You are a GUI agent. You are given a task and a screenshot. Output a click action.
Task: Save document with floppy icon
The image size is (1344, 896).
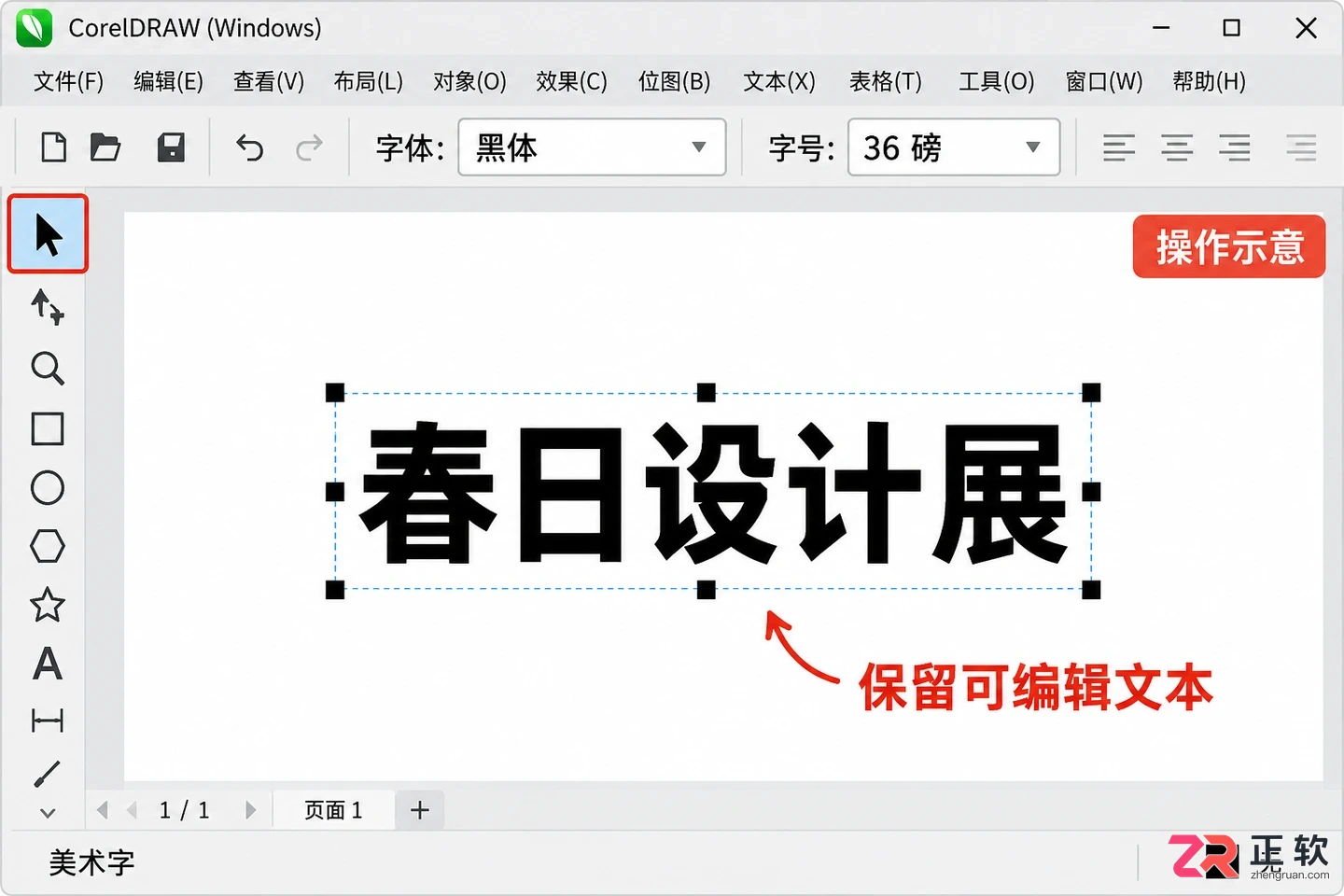[171, 147]
